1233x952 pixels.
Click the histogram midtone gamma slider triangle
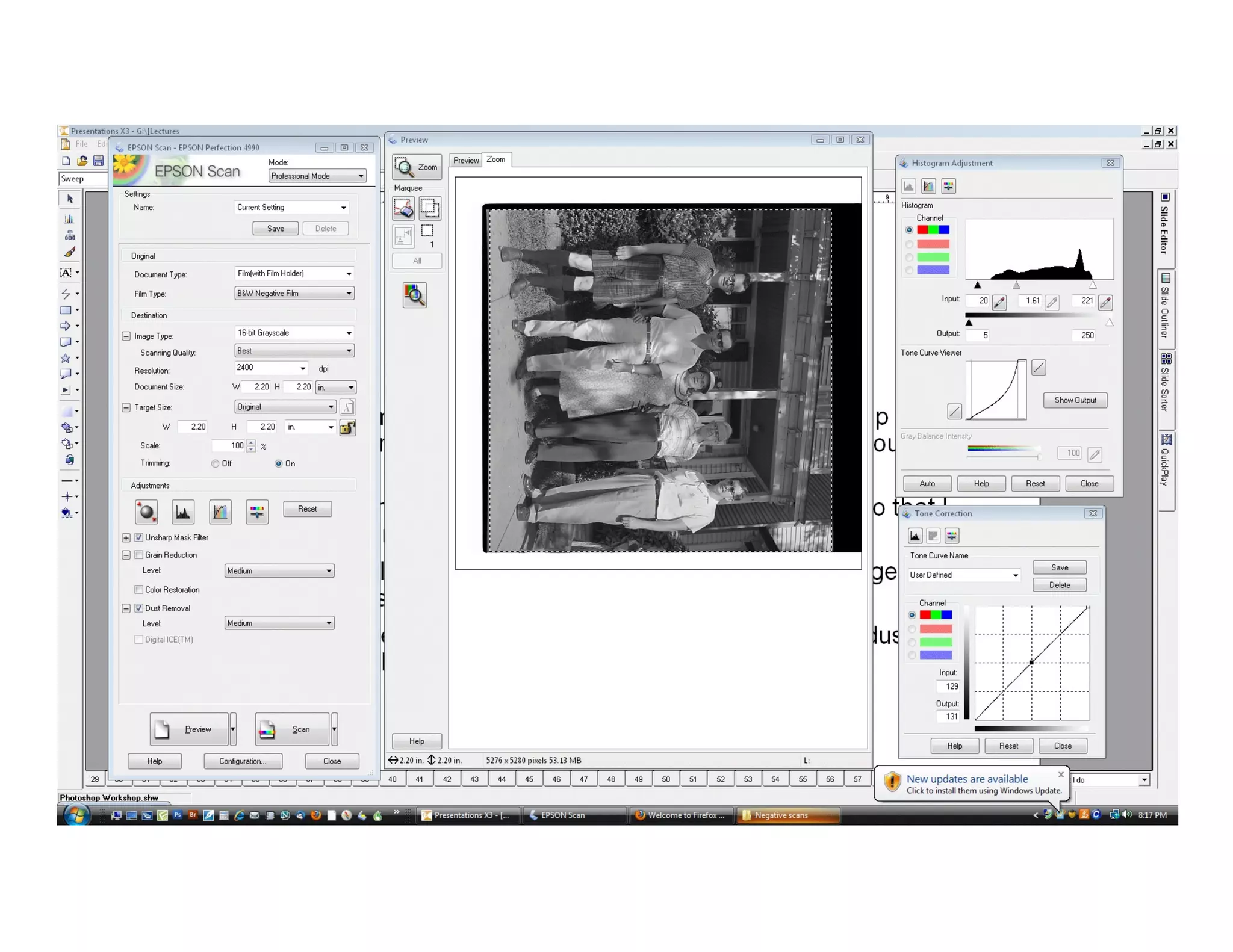click(x=1016, y=285)
